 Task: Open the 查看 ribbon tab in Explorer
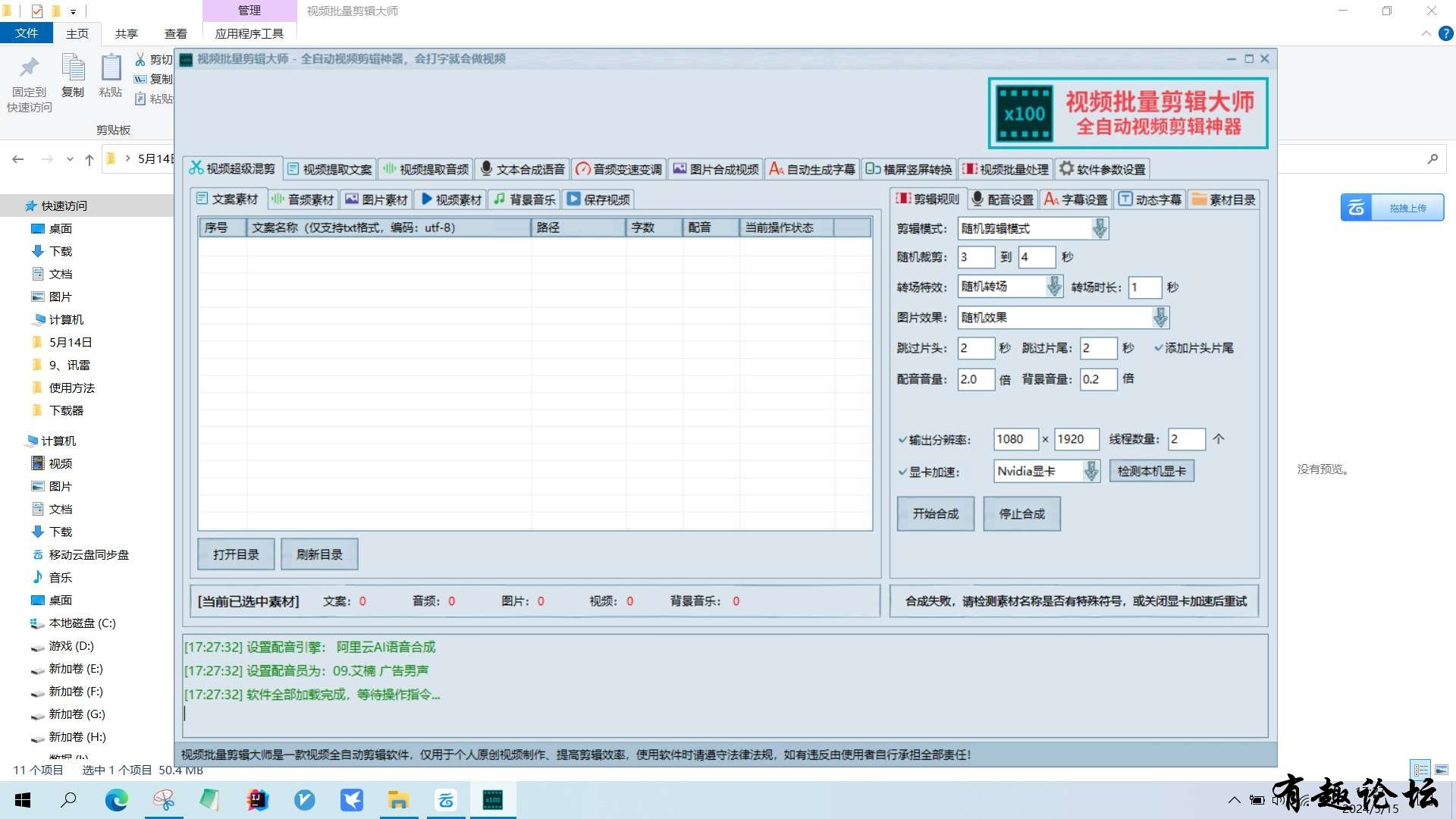pyautogui.click(x=175, y=33)
